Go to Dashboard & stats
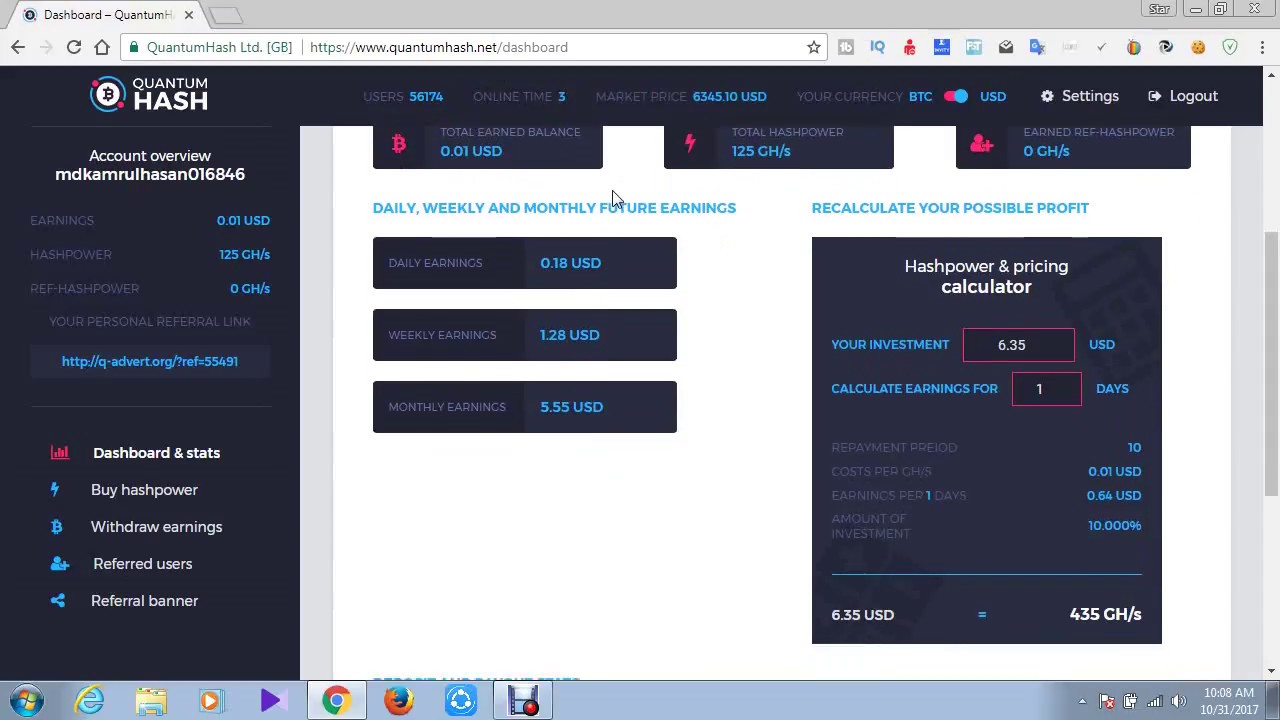The height and width of the screenshot is (720, 1280). [157, 453]
